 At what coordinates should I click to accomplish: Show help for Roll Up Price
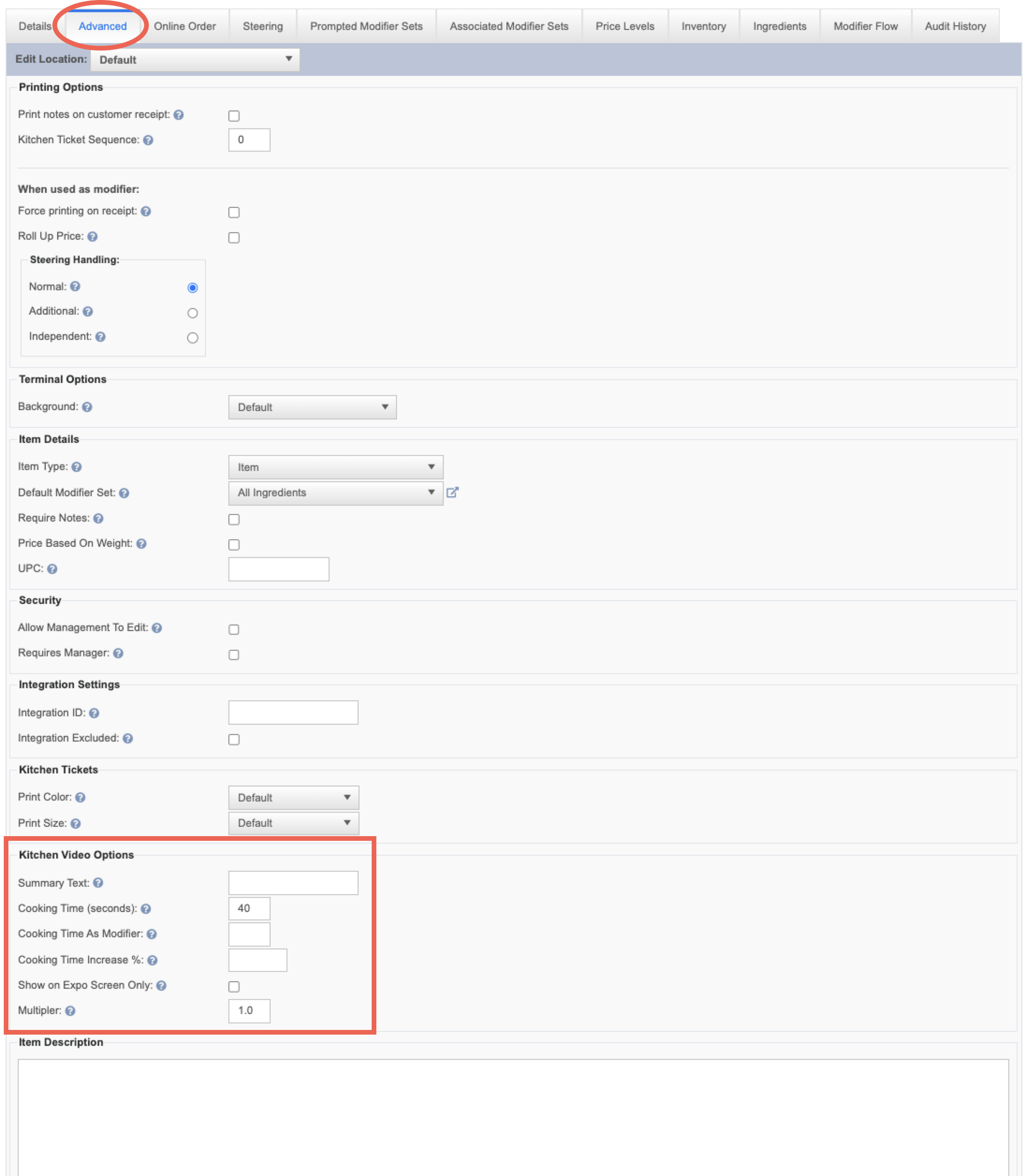(x=92, y=236)
